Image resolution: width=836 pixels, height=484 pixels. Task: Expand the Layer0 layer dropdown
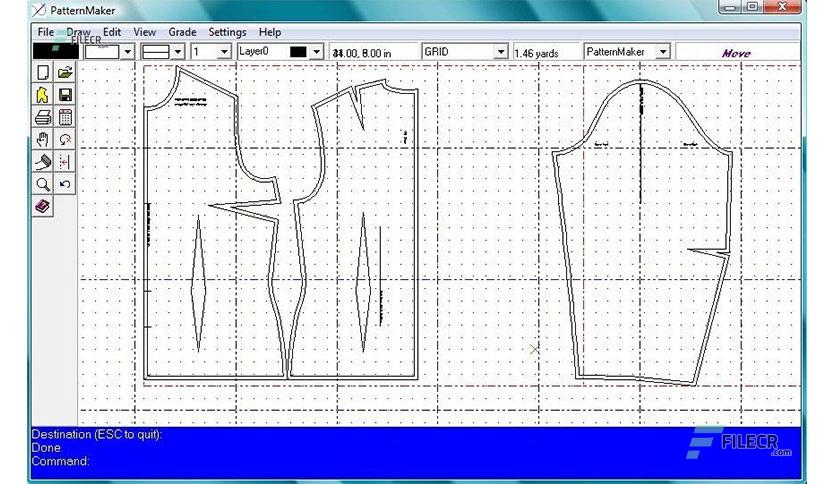[x=316, y=52]
